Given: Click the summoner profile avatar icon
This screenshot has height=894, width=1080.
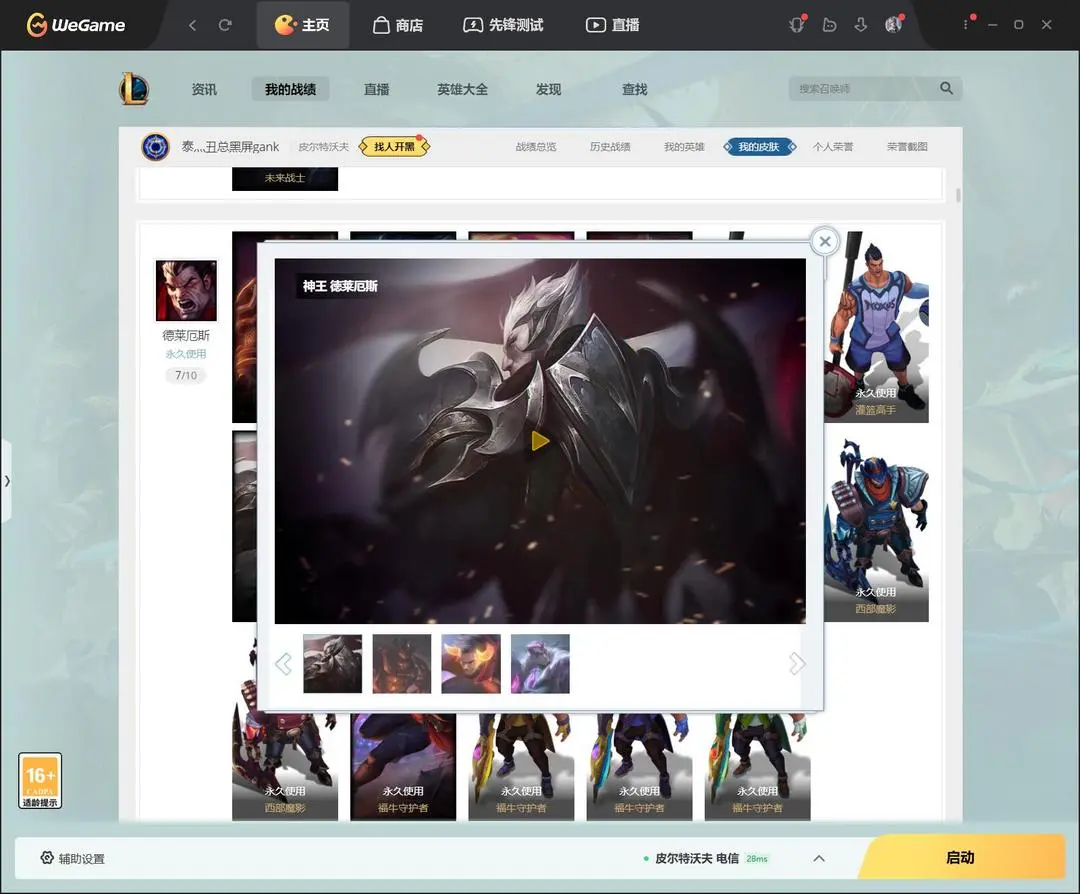Looking at the screenshot, I should [156, 147].
